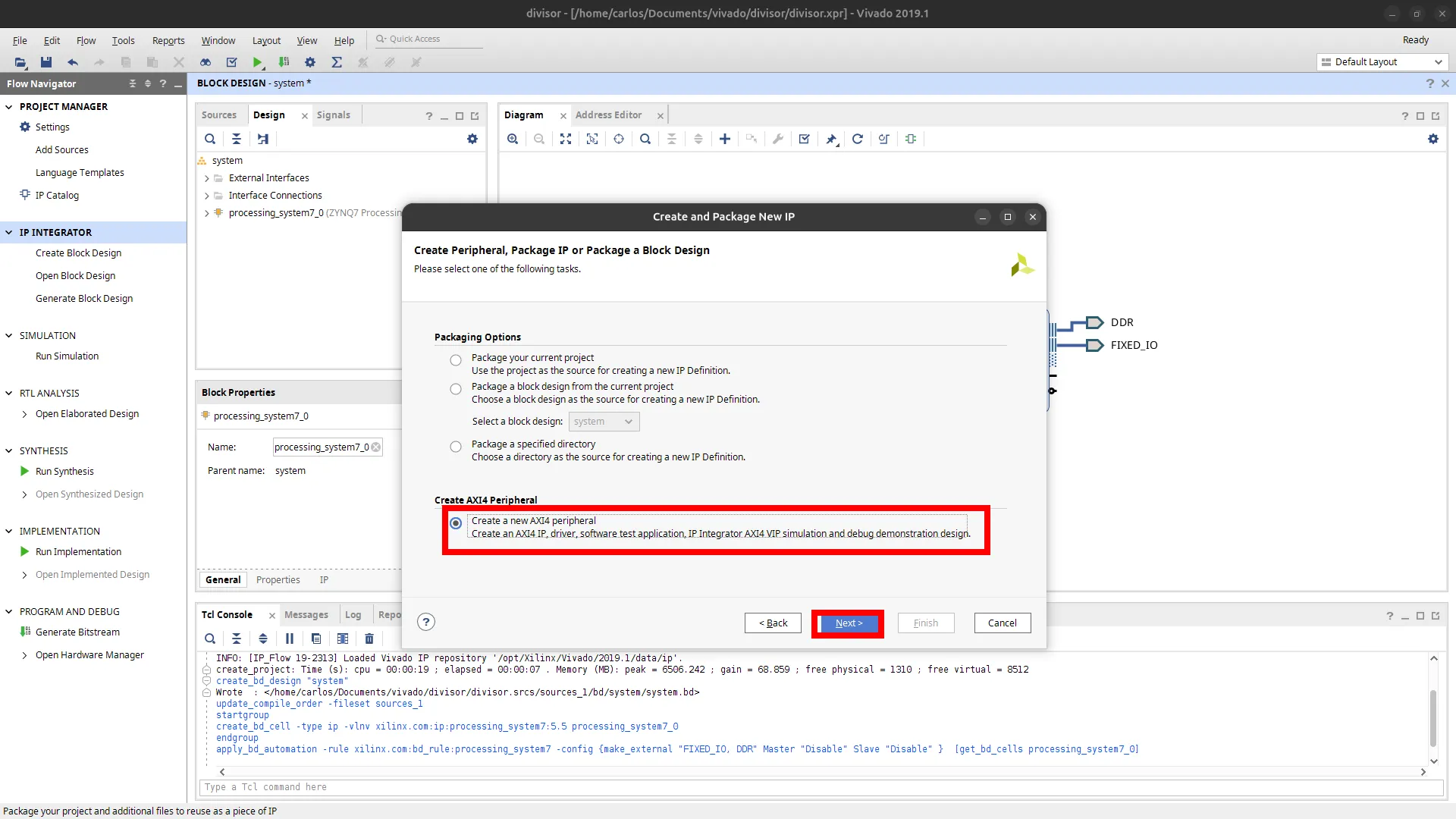Select Package a block design option
This screenshot has width=1456, height=819.
point(456,389)
